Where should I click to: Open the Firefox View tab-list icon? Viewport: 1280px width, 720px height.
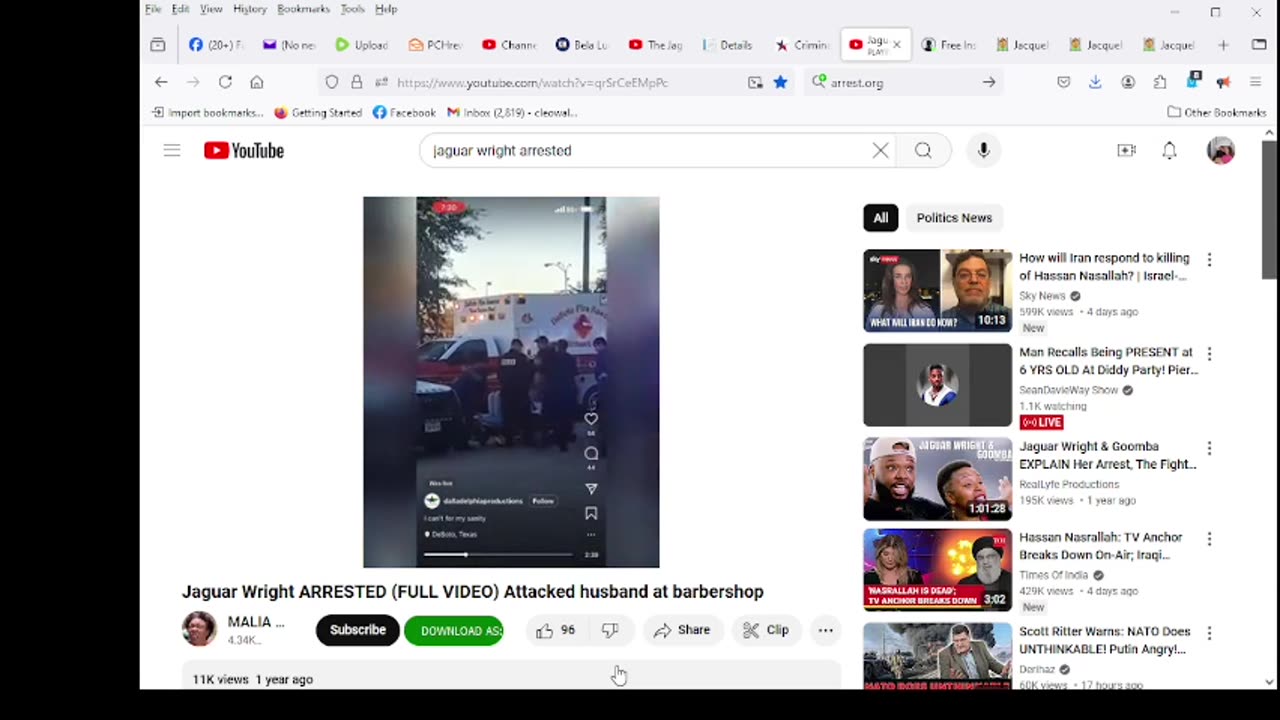click(158, 45)
